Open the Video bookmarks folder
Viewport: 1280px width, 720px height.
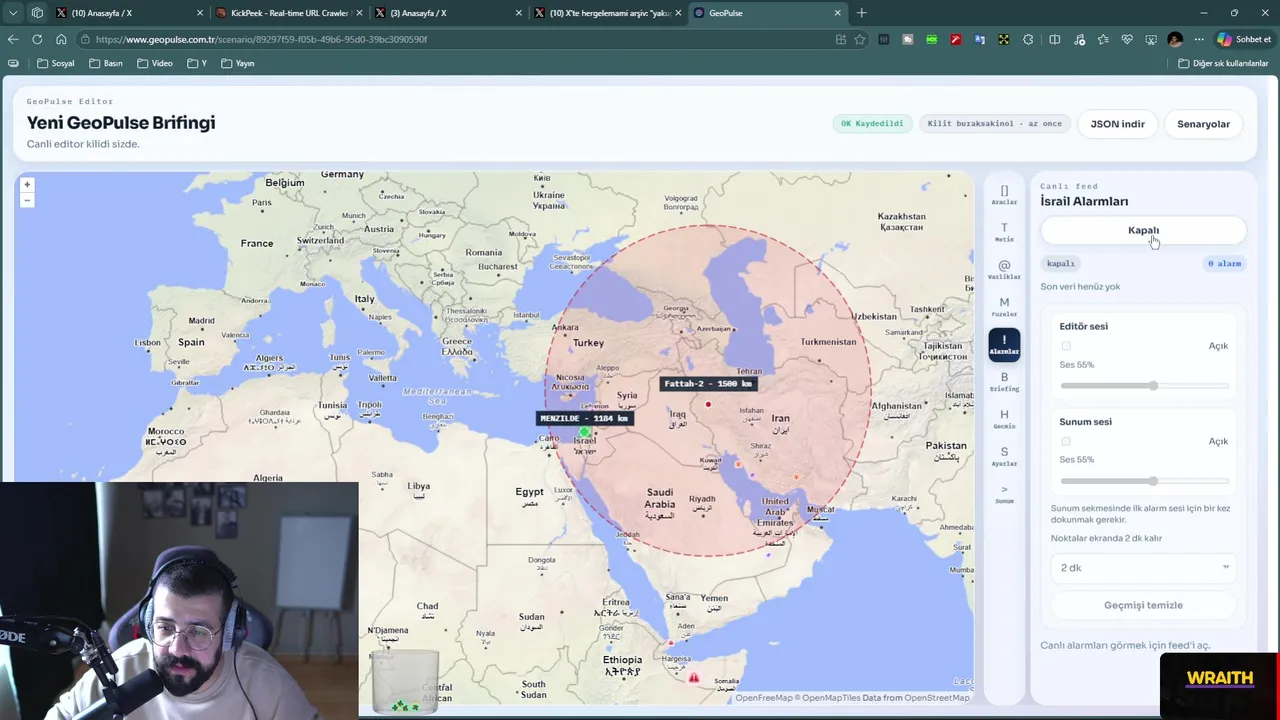coord(155,63)
